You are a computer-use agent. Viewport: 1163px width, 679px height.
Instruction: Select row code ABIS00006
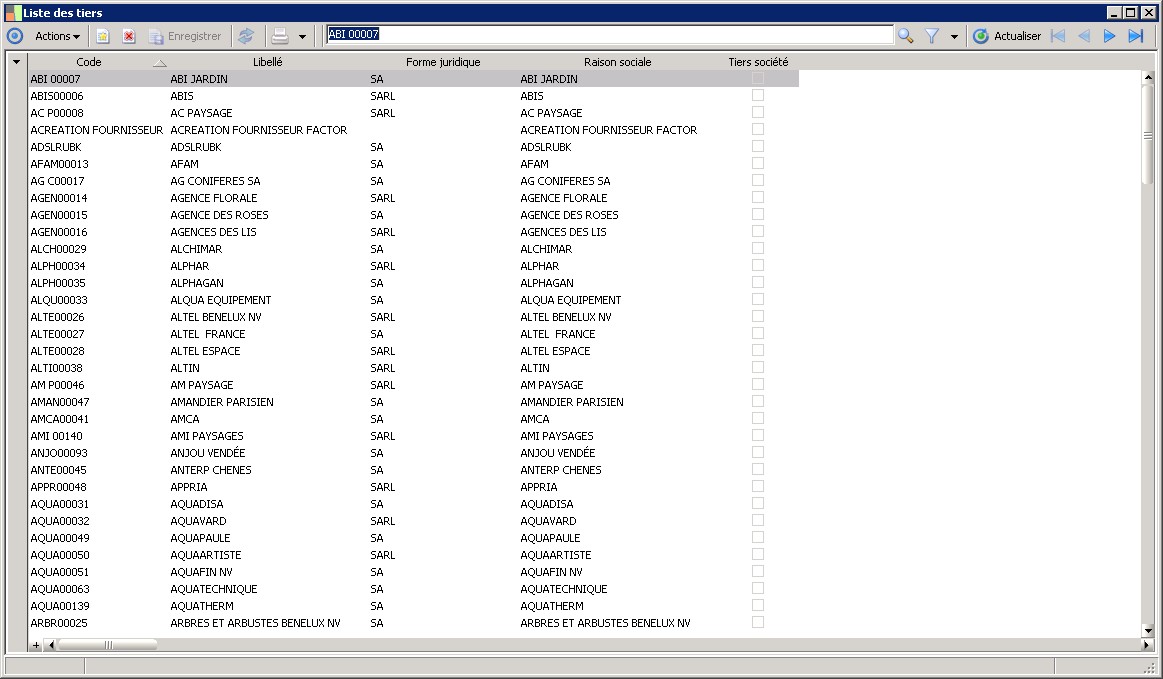[57, 96]
